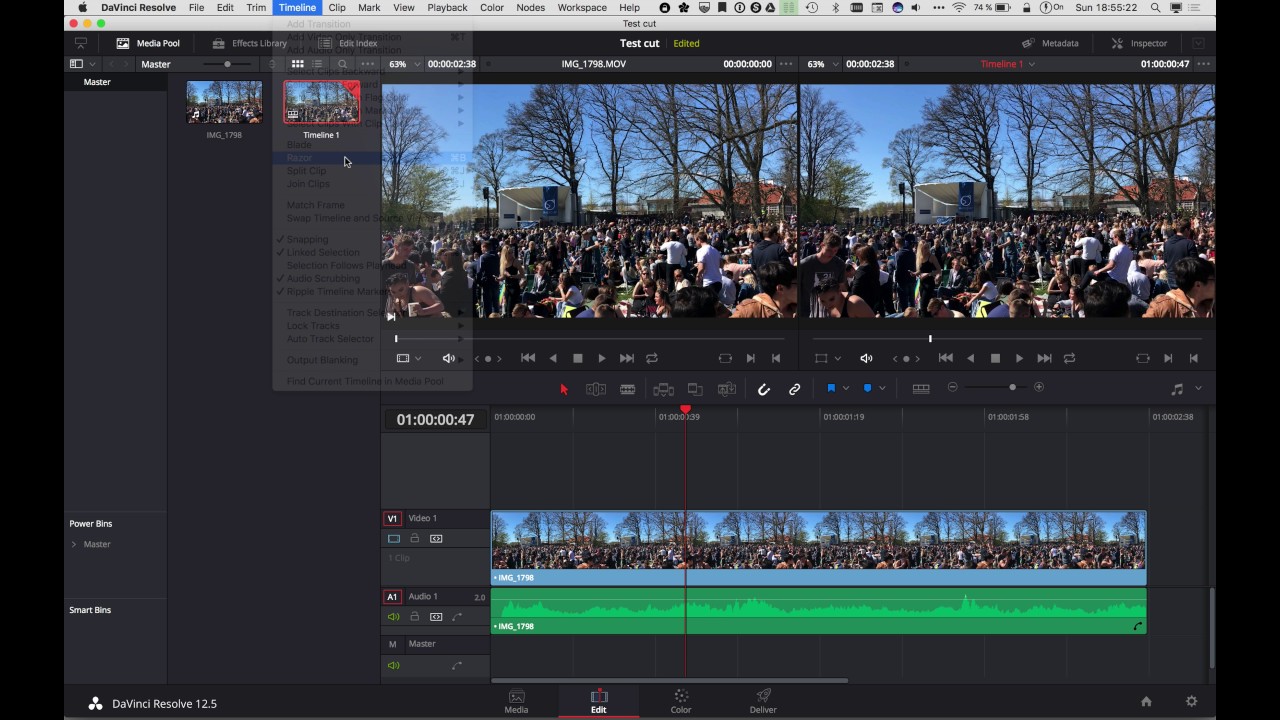Toggle the Video 1 track enable icon
The width and height of the screenshot is (1280, 720).
(394, 539)
